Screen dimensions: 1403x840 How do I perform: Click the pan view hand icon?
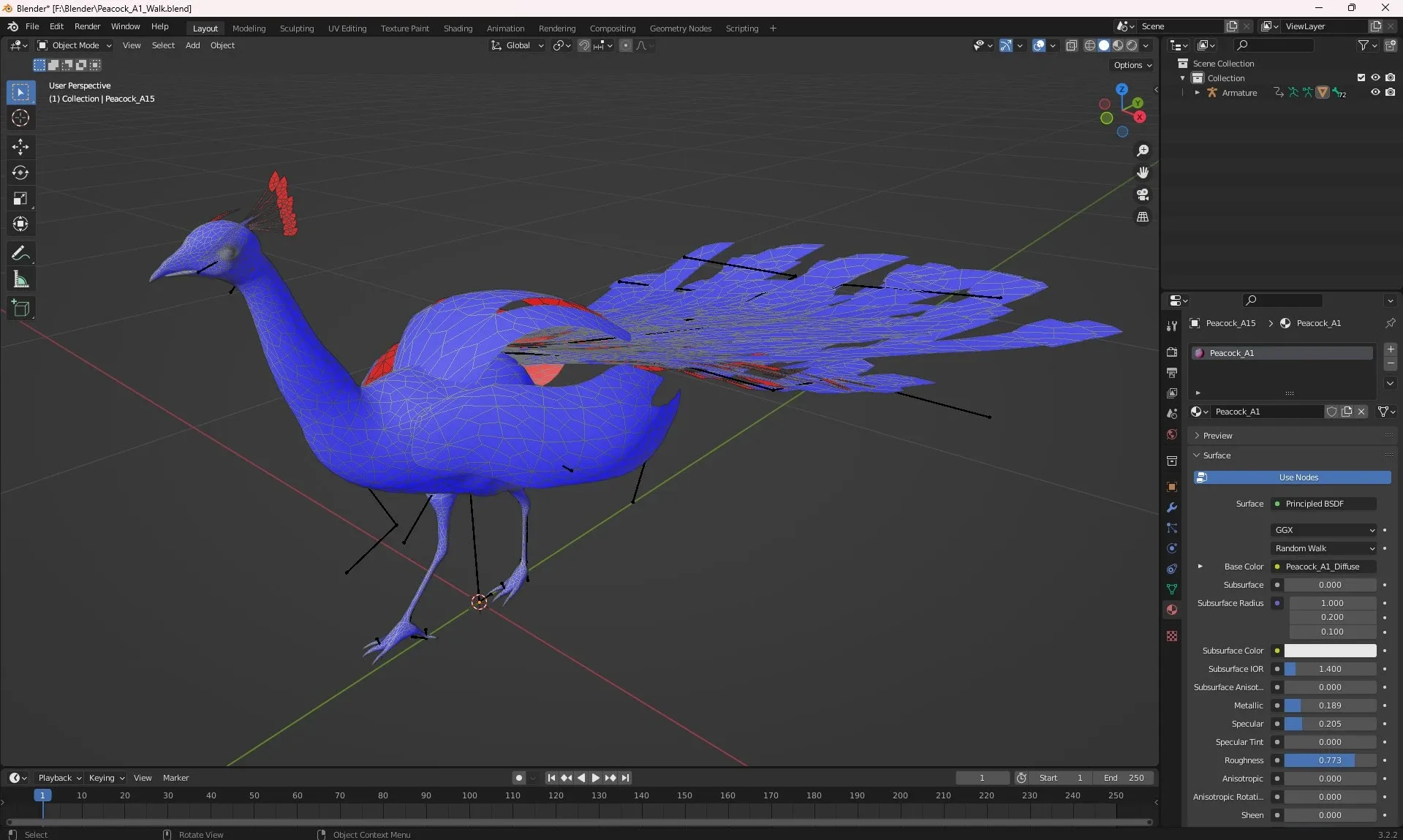pyautogui.click(x=1143, y=173)
